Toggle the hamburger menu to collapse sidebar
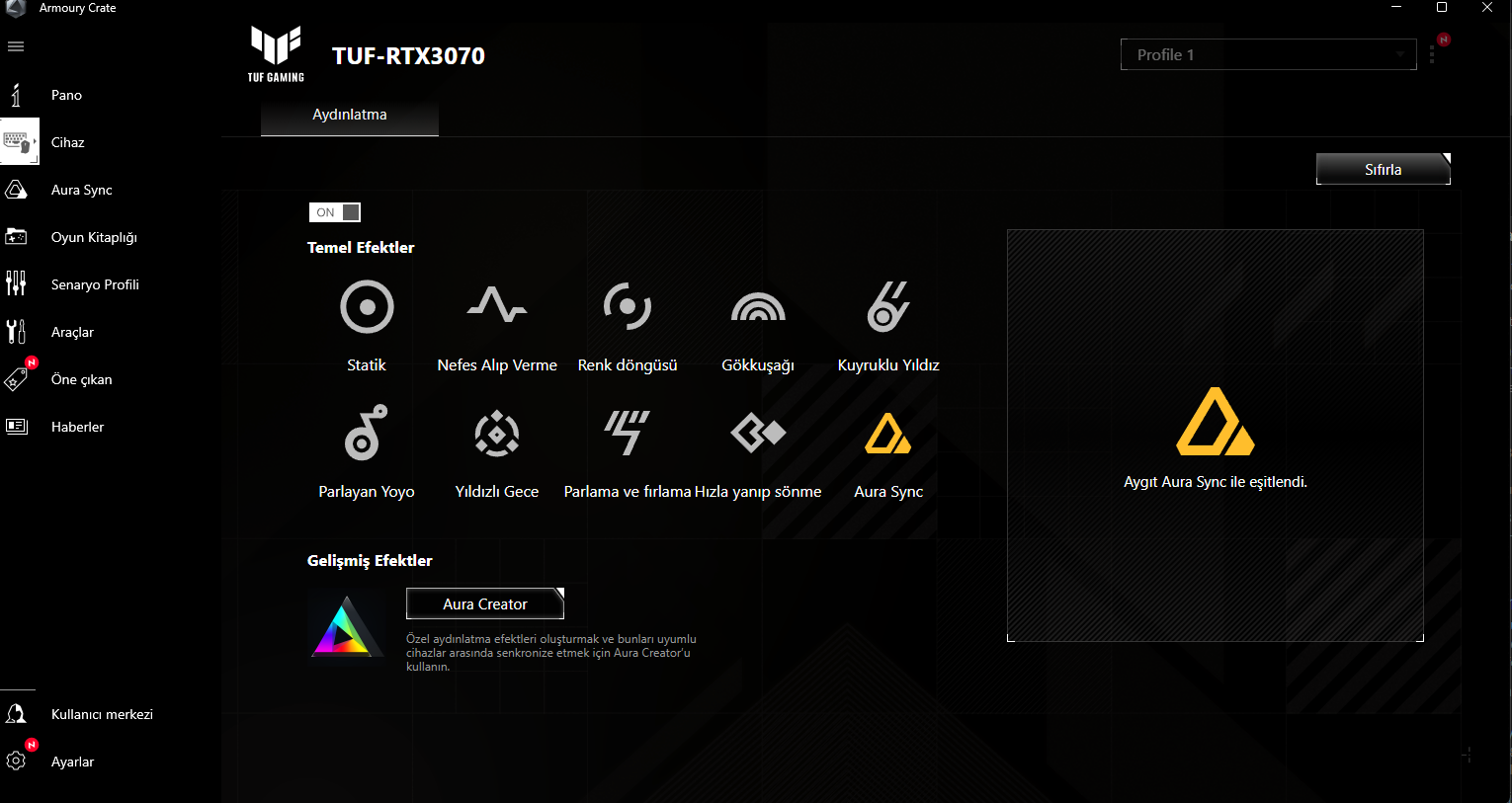Image resolution: width=1512 pixels, height=803 pixels. tap(16, 46)
